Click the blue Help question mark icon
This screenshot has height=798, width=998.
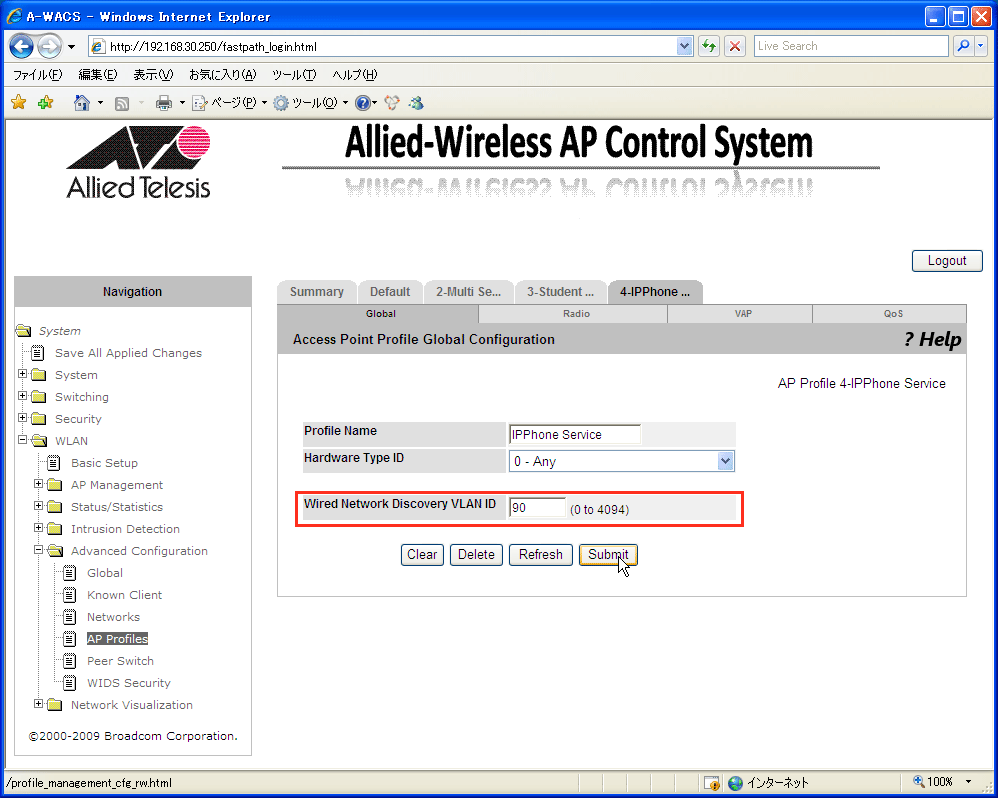[363, 102]
